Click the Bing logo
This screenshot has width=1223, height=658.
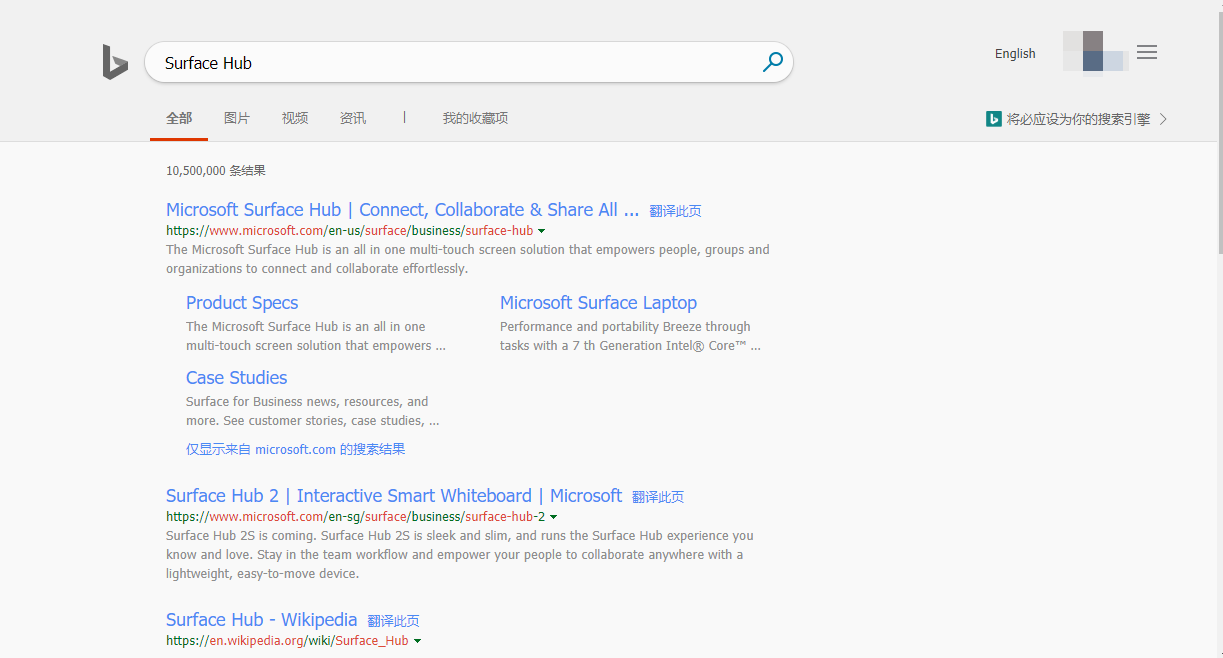click(115, 62)
